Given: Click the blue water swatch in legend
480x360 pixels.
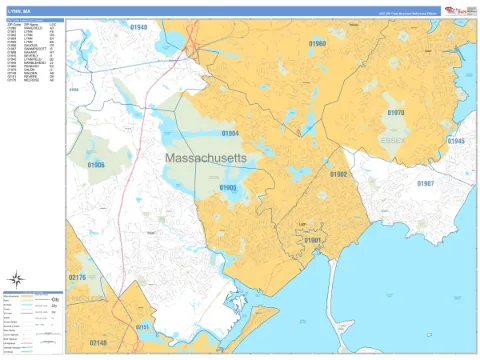Looking at the screenshot, I should (27, 305).
